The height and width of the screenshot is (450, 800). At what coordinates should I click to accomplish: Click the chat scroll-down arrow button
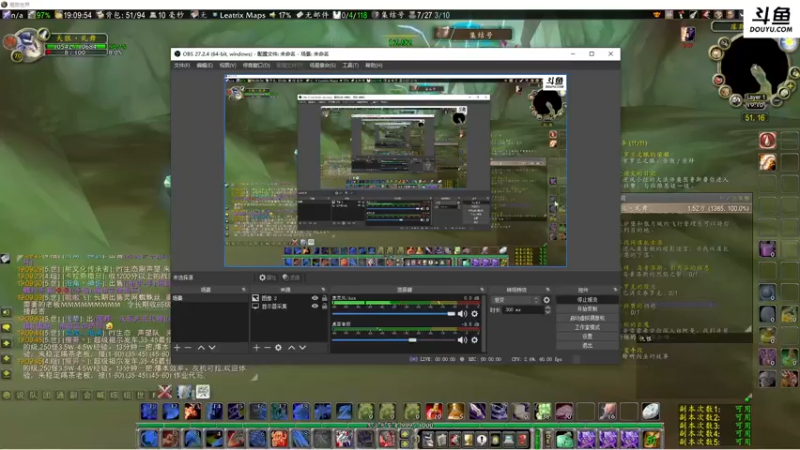7,359
